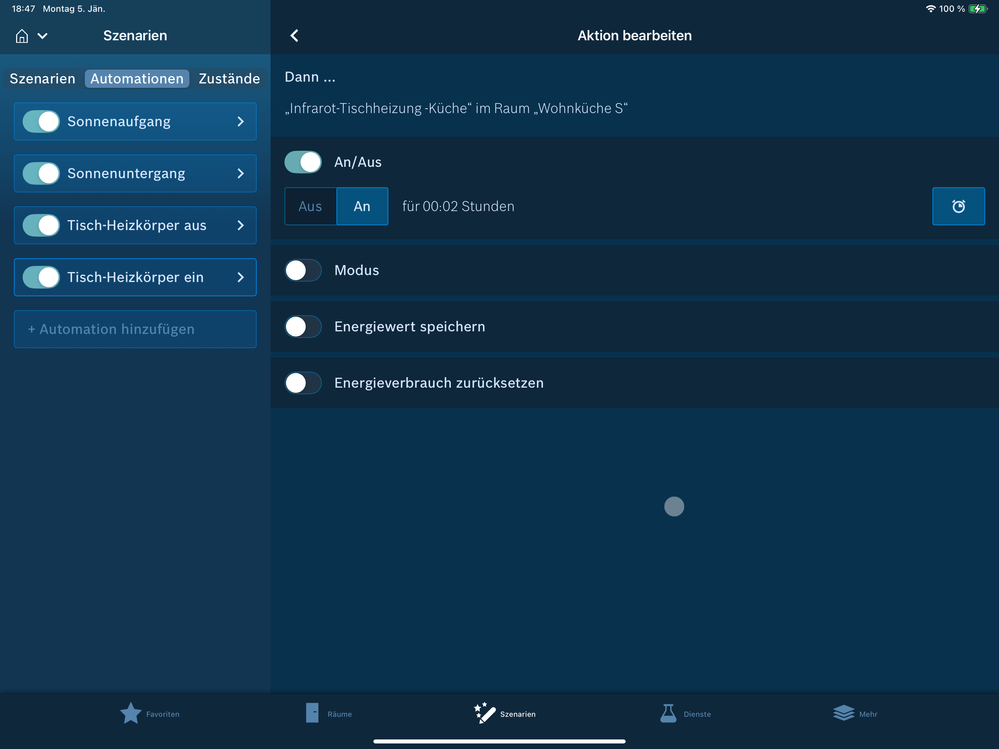Viewport: 999px width, 749px height.
Task: Toggle off the Sonnenuntergang automation switch
Action: tap(41, 173)
